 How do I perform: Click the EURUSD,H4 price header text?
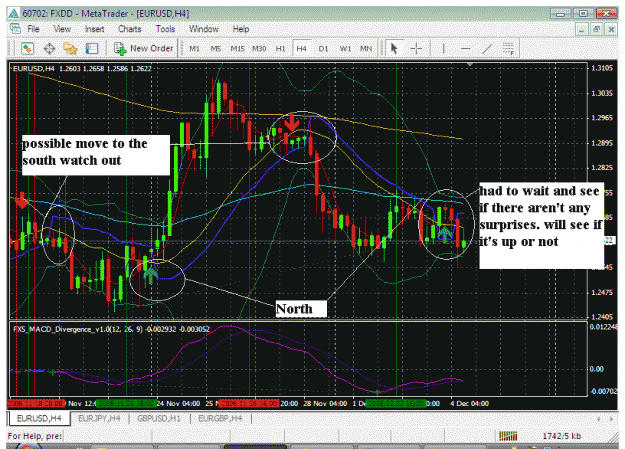82,69
